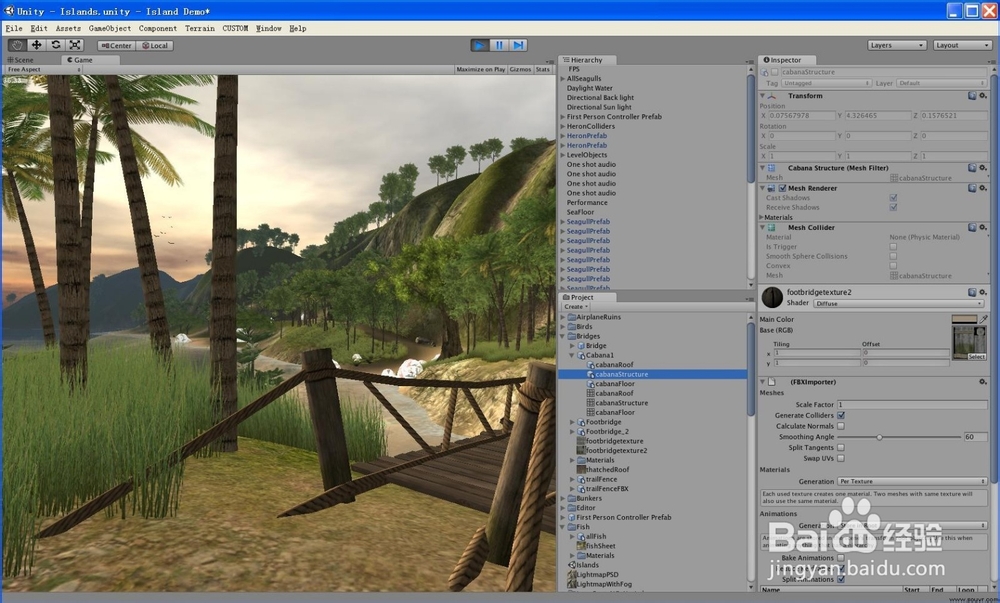Click the Pause button

pyautogui.click(x=499, y=45)
